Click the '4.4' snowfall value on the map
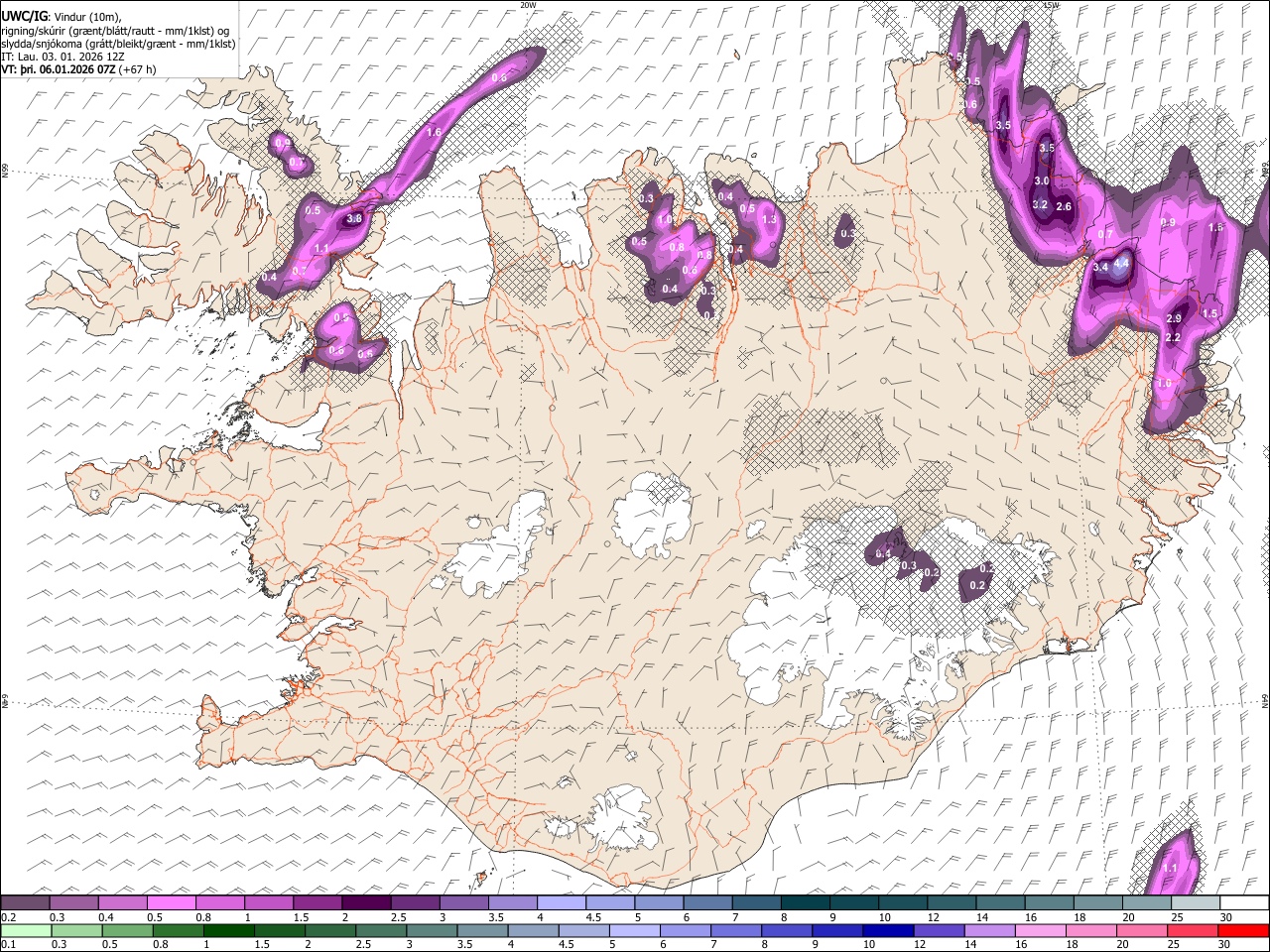 coord(1122,264)
